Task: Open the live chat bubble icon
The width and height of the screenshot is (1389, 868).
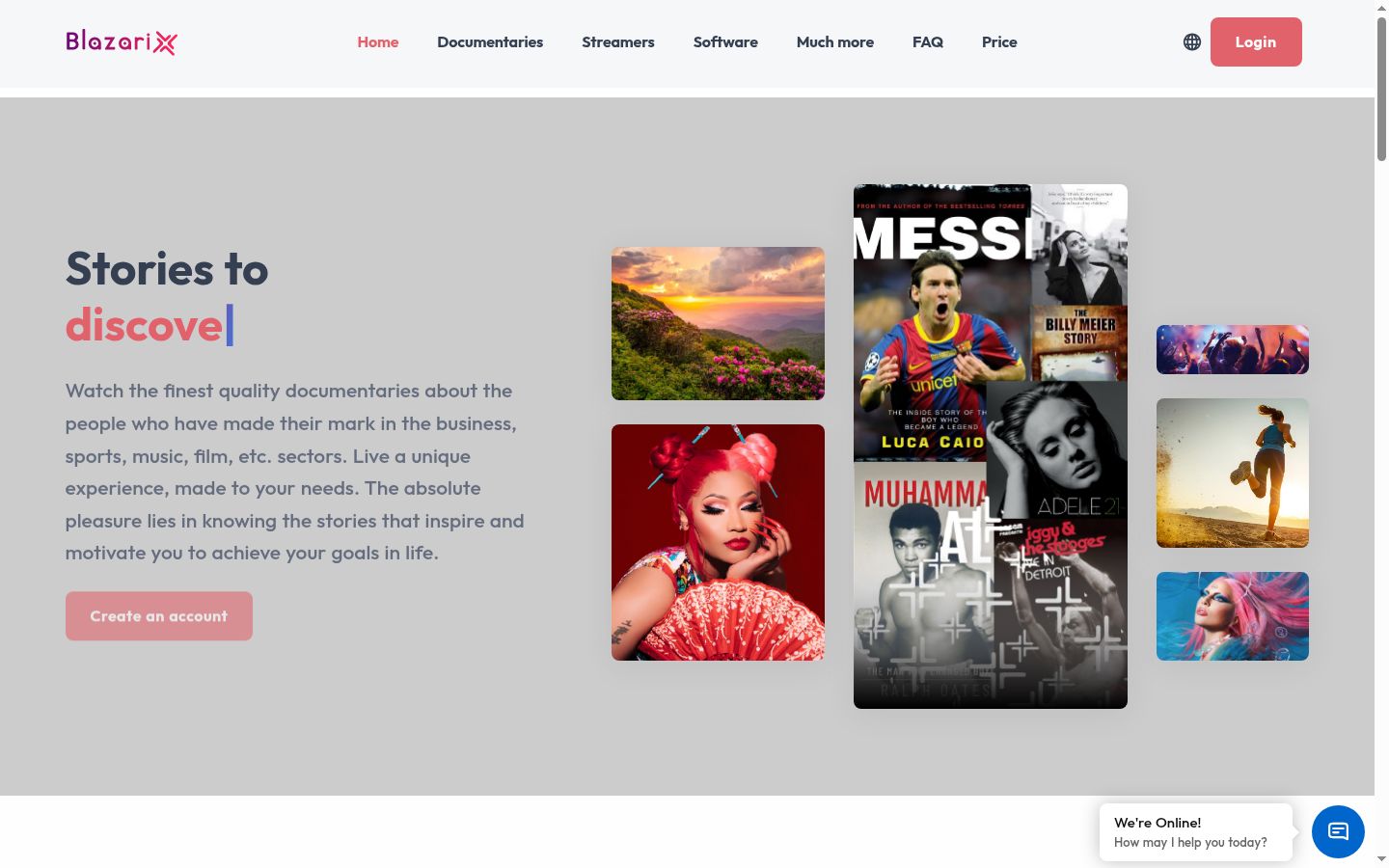Action: (x=1338, y=831)
